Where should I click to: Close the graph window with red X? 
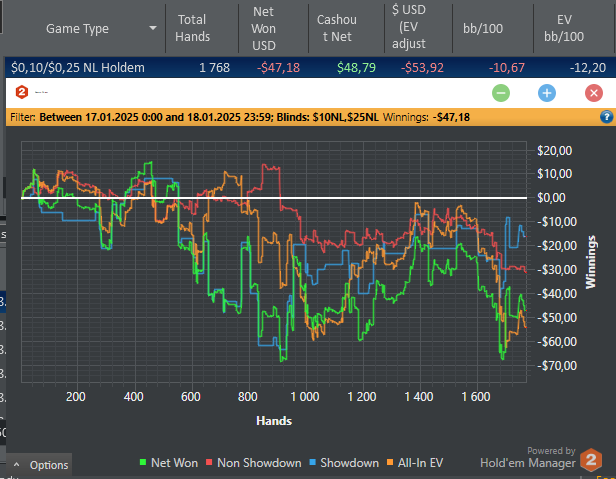point(593,93)
